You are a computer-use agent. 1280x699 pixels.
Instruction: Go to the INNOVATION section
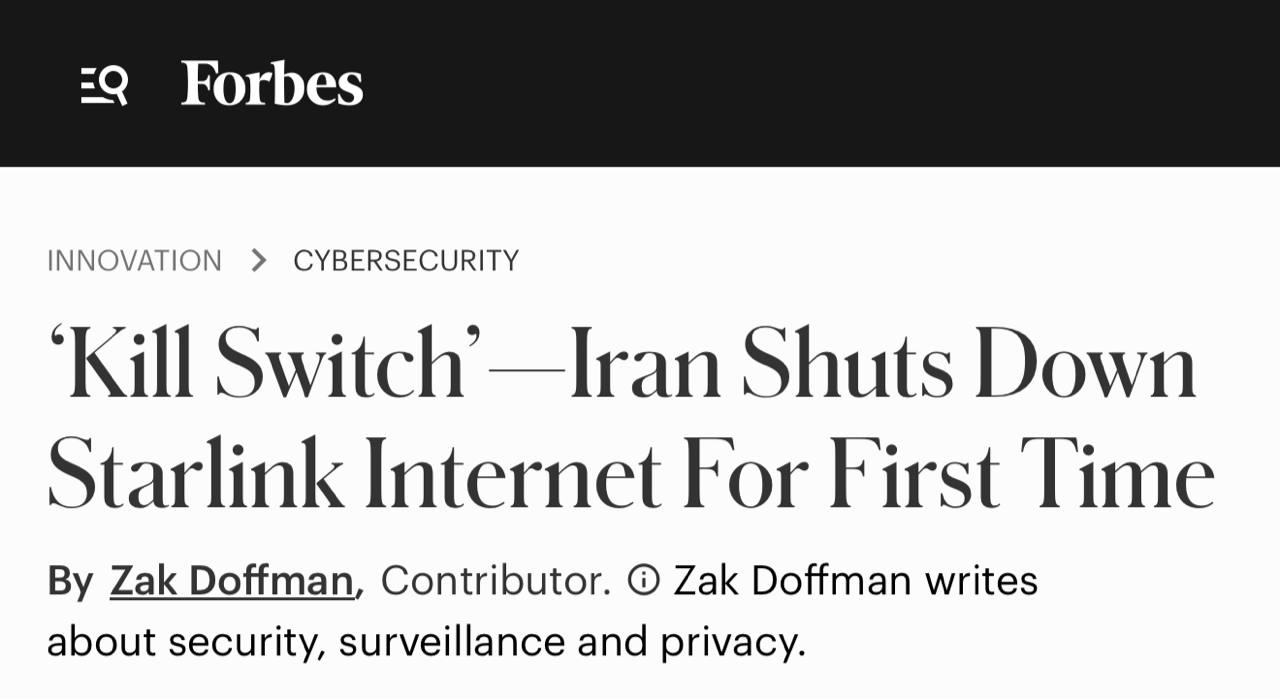pos(134,261)
